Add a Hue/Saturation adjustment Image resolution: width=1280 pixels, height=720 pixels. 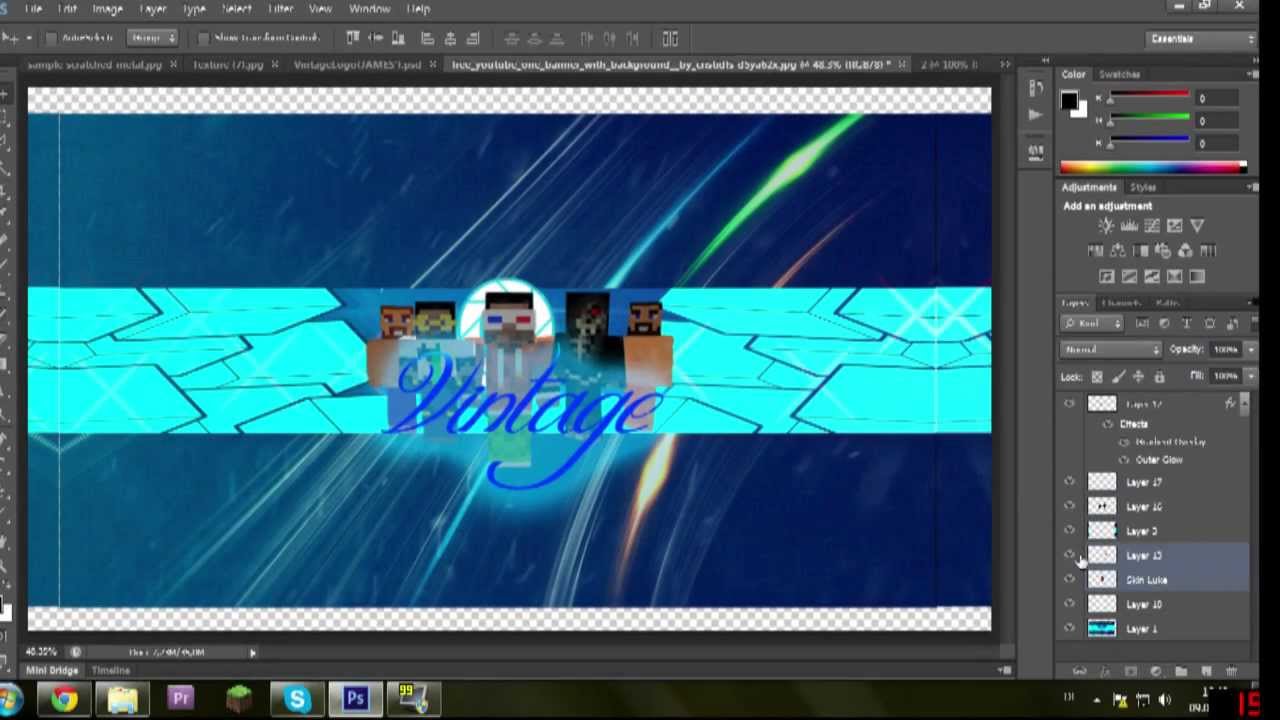[x=1095, y=251]
